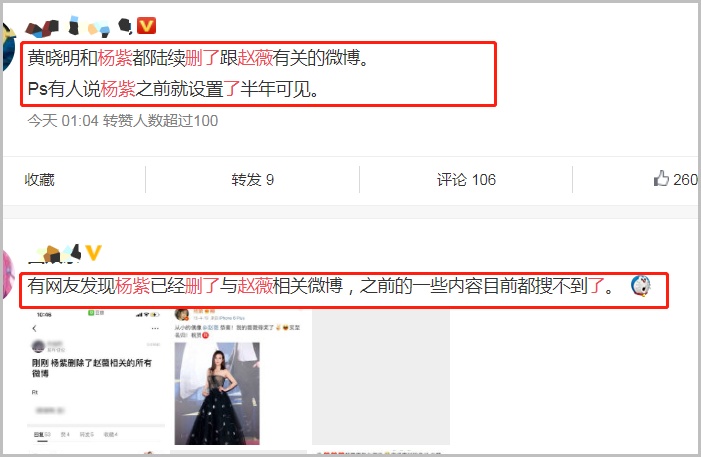Screen dimensions: 701x457
Task: Open 评论 106 comments
Action: 466,180
